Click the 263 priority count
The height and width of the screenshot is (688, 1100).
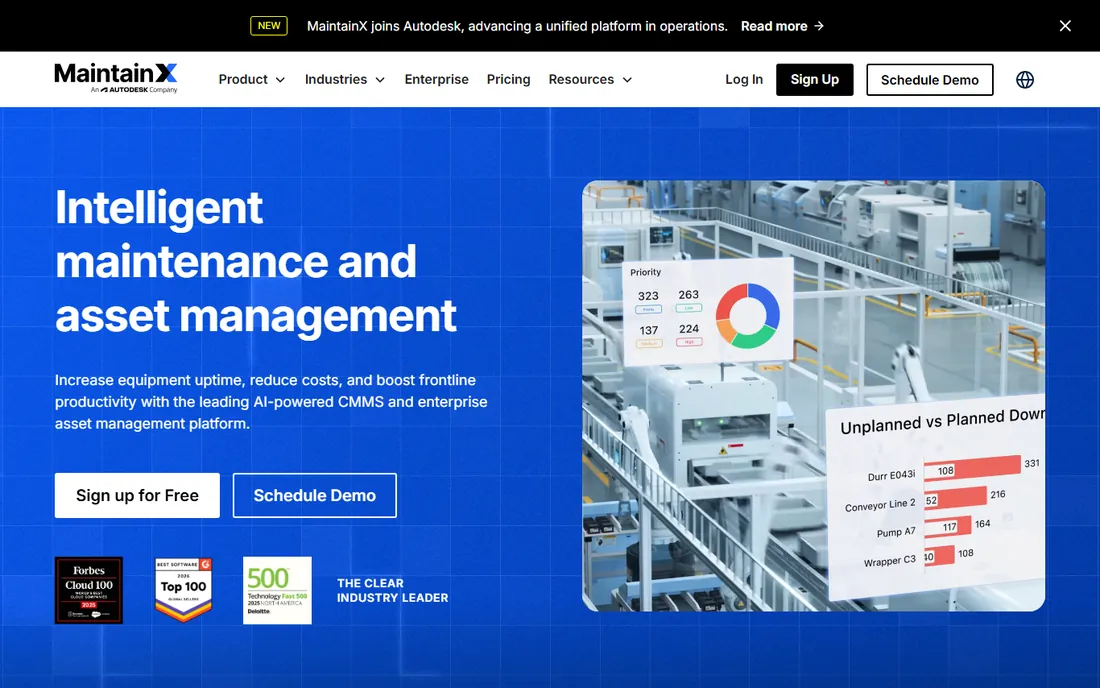point(688,295)
